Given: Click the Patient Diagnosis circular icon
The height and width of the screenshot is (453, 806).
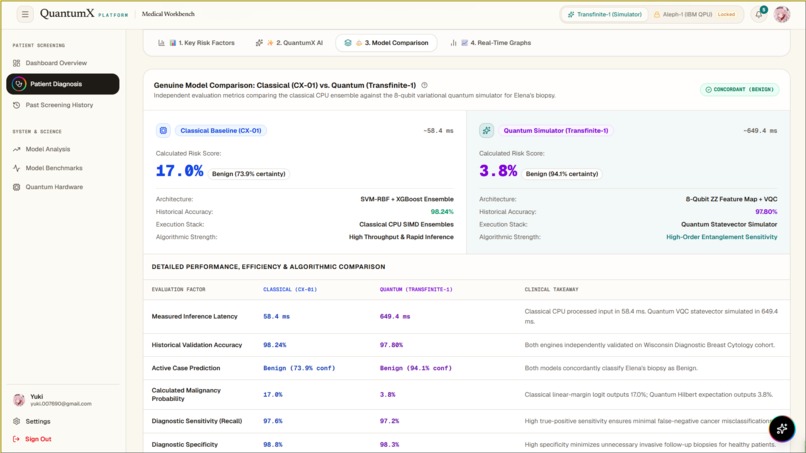Looking at the screenshot, I should click(19, 84).
